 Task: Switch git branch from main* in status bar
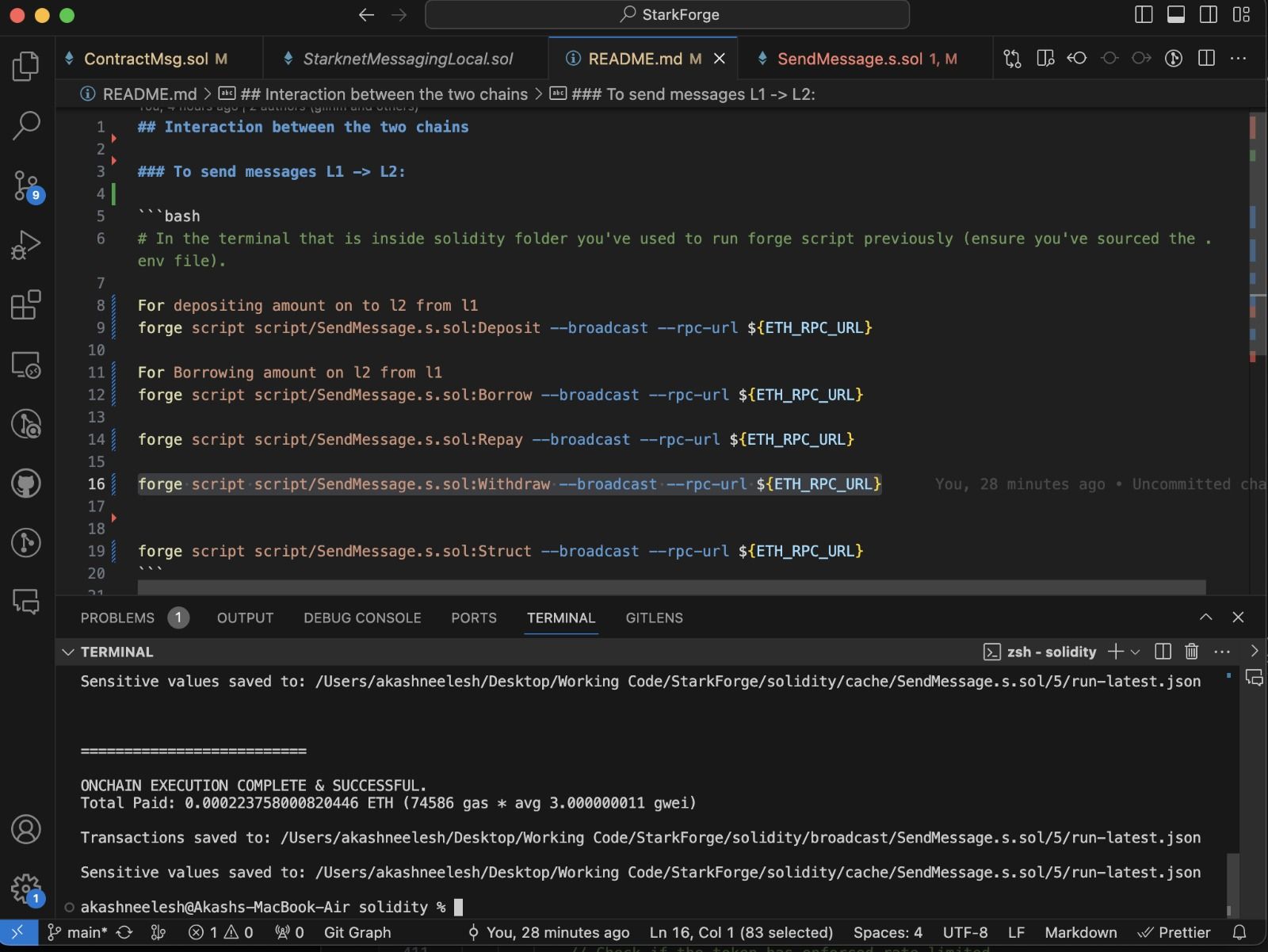coord(77,932)
